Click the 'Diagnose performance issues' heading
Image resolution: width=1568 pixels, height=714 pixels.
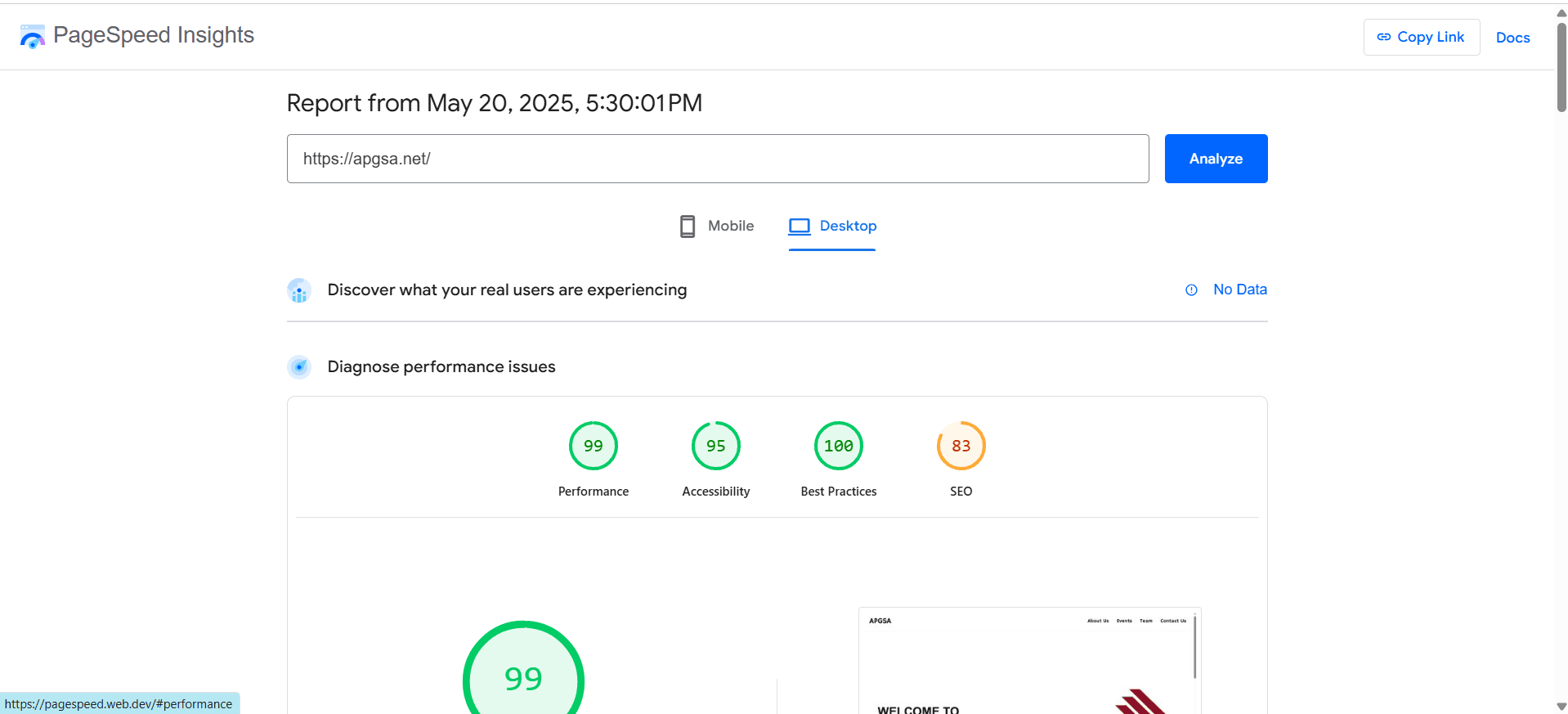coord(441,367)
